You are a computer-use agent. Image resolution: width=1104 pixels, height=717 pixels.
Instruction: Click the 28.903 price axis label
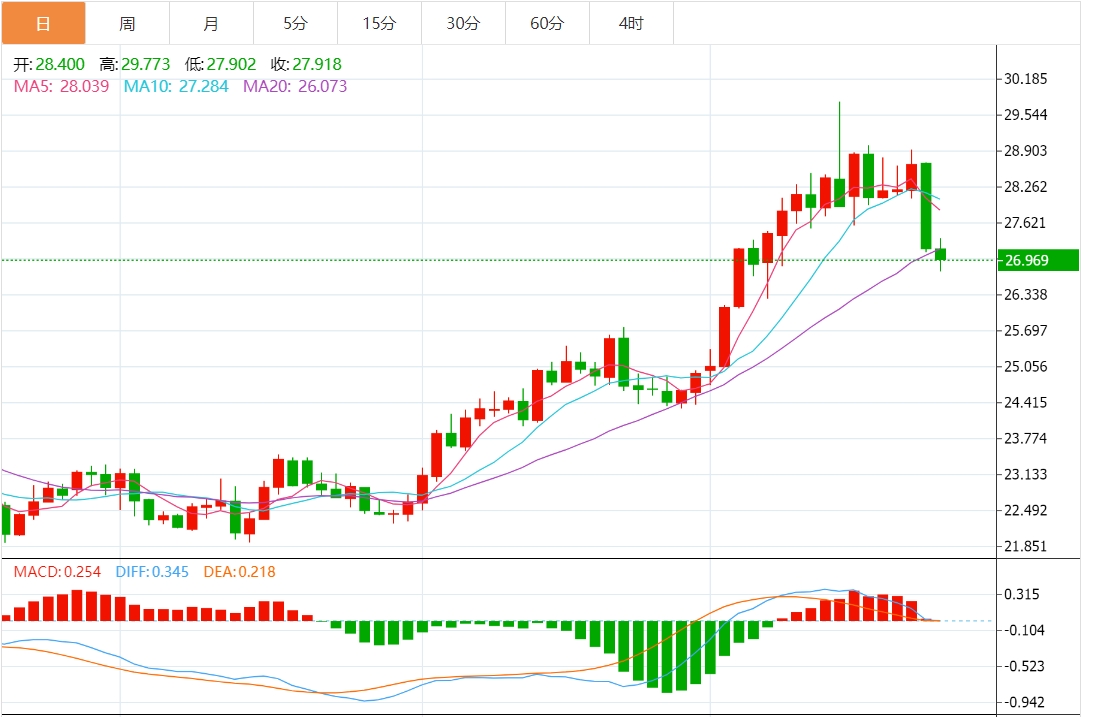[1025, 151]
